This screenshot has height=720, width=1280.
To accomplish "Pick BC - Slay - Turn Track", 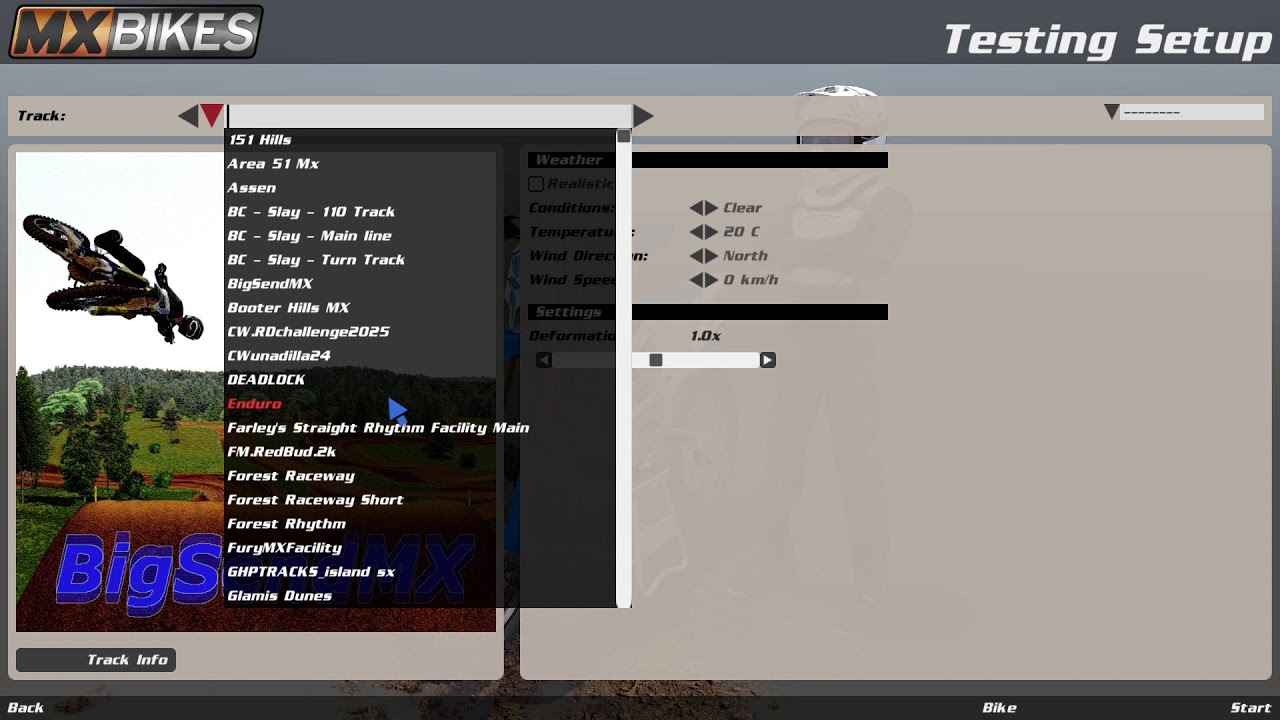I will [316, 260].
